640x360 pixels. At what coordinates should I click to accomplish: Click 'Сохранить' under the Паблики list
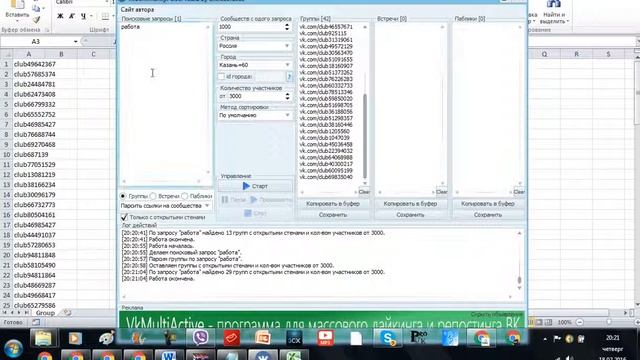[x=488, y=215]
